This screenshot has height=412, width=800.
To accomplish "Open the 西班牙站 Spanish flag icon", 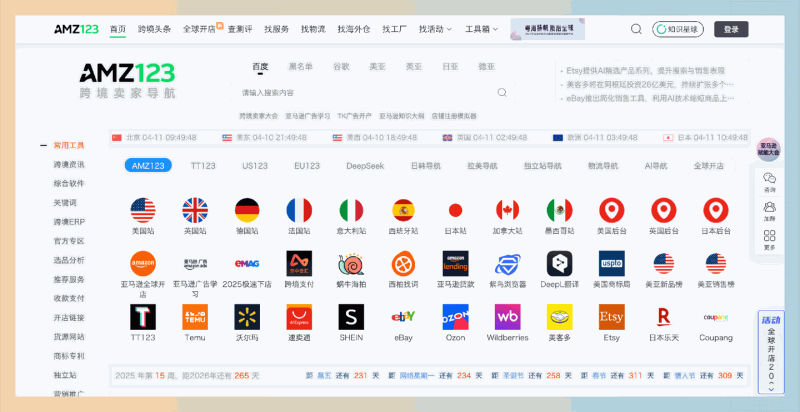I will 403,210.
